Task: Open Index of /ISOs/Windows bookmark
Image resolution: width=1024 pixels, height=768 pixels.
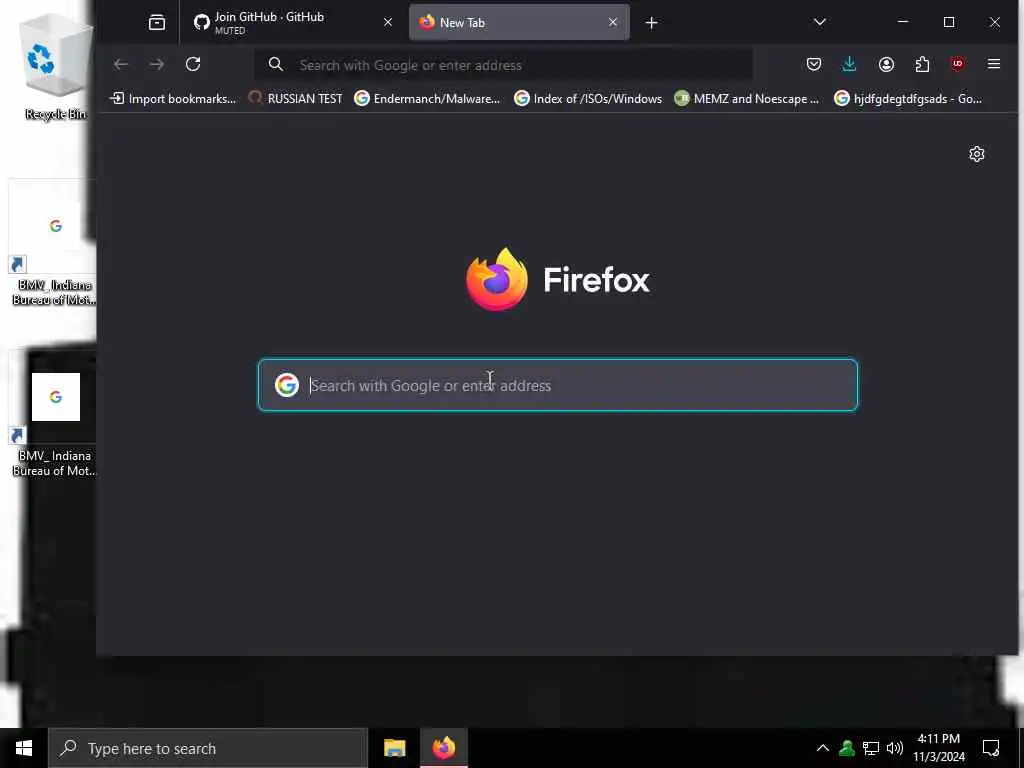Action: [x=588, y=99]
